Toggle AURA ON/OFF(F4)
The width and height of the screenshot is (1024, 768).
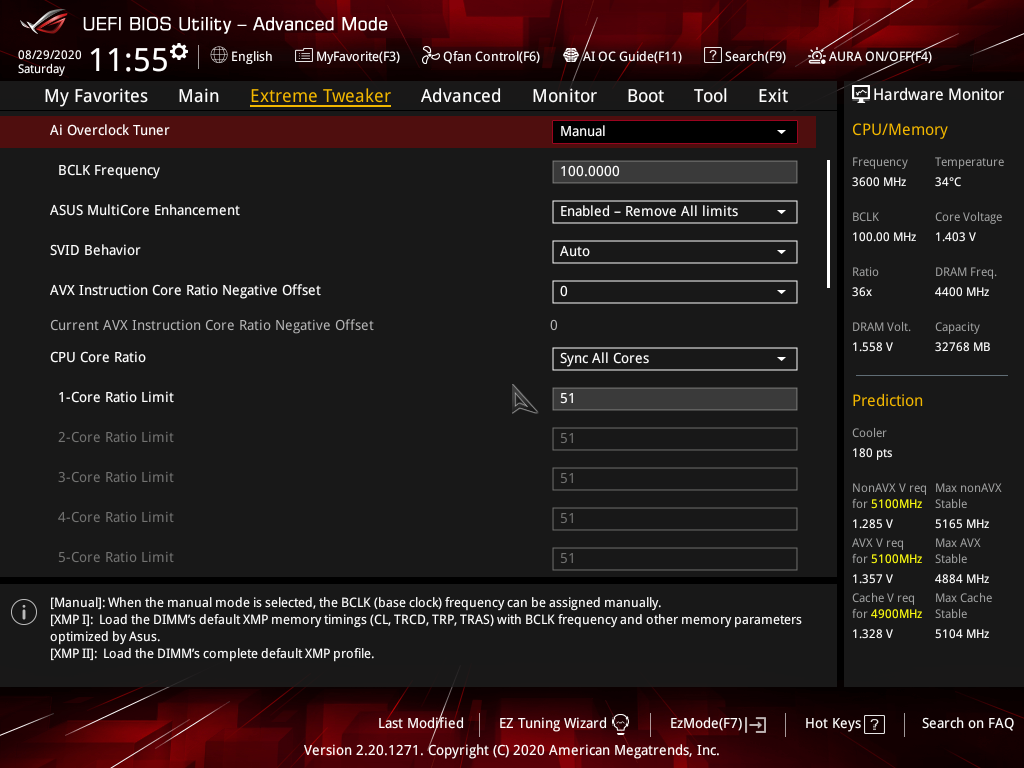870,56
